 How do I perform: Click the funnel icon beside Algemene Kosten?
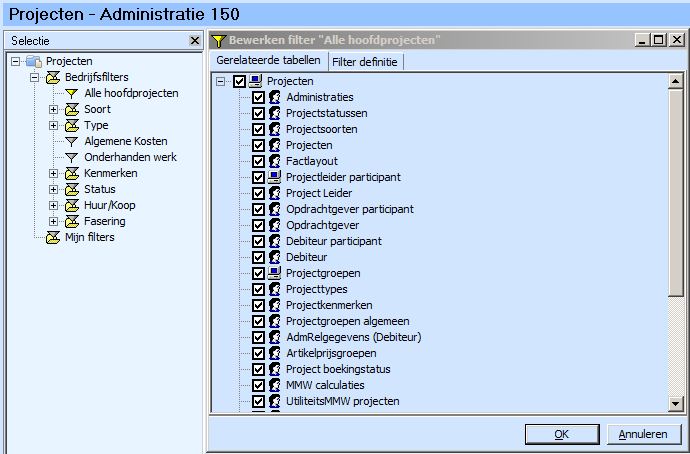[x=71, y=142]
